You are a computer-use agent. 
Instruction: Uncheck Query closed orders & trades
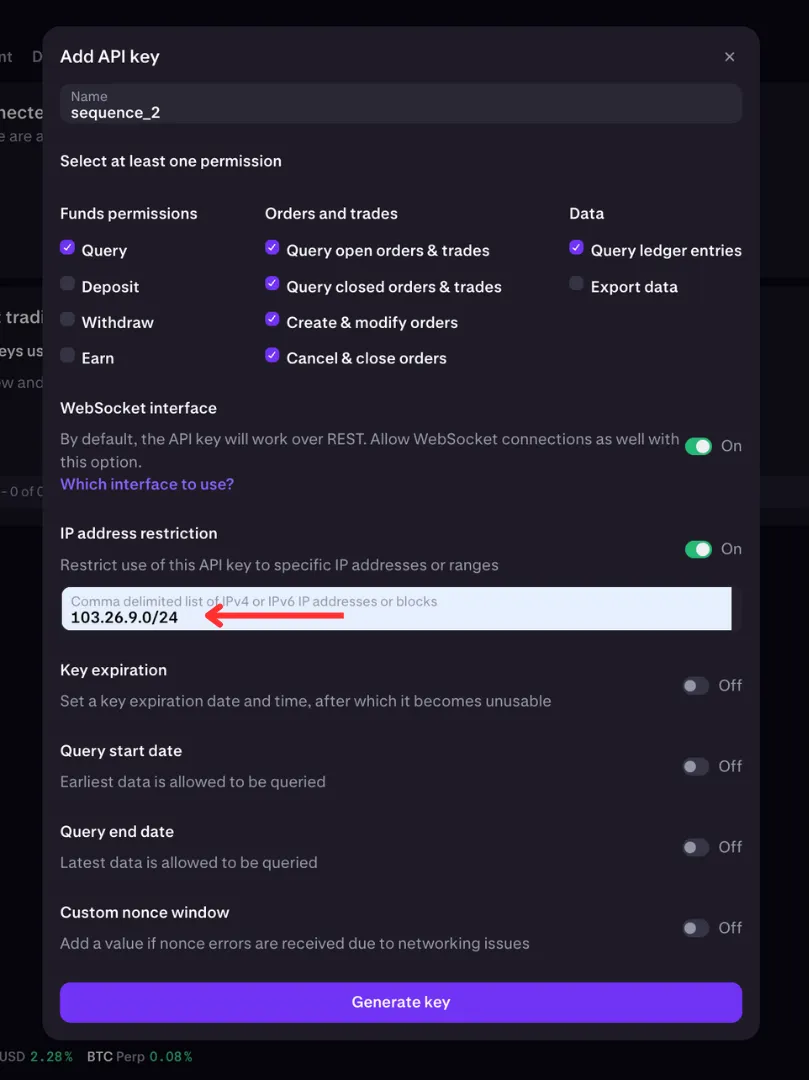pyautogui.click(x=272, y=283)
